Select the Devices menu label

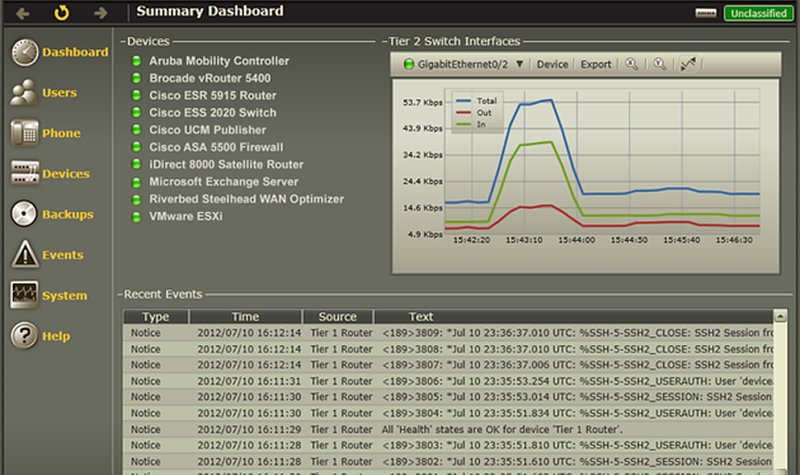tap(66, 174)
